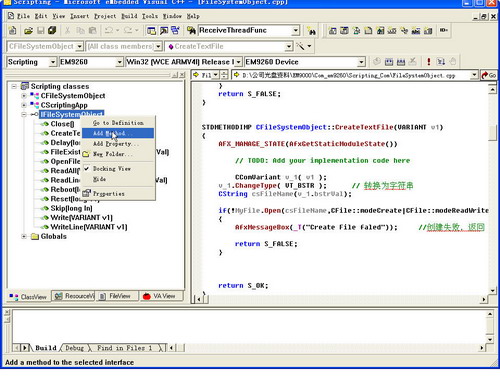Switch to the ClassView tab
Screen dimensions: 500x376
[29, 296]
